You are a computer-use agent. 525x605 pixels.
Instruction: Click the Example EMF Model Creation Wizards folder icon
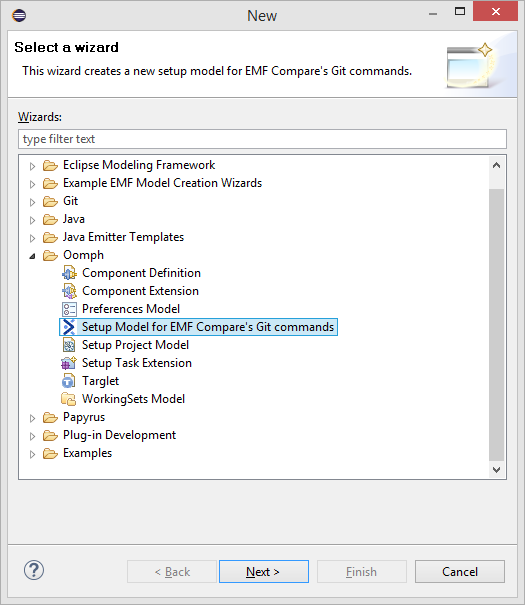(x=50, y=183)
